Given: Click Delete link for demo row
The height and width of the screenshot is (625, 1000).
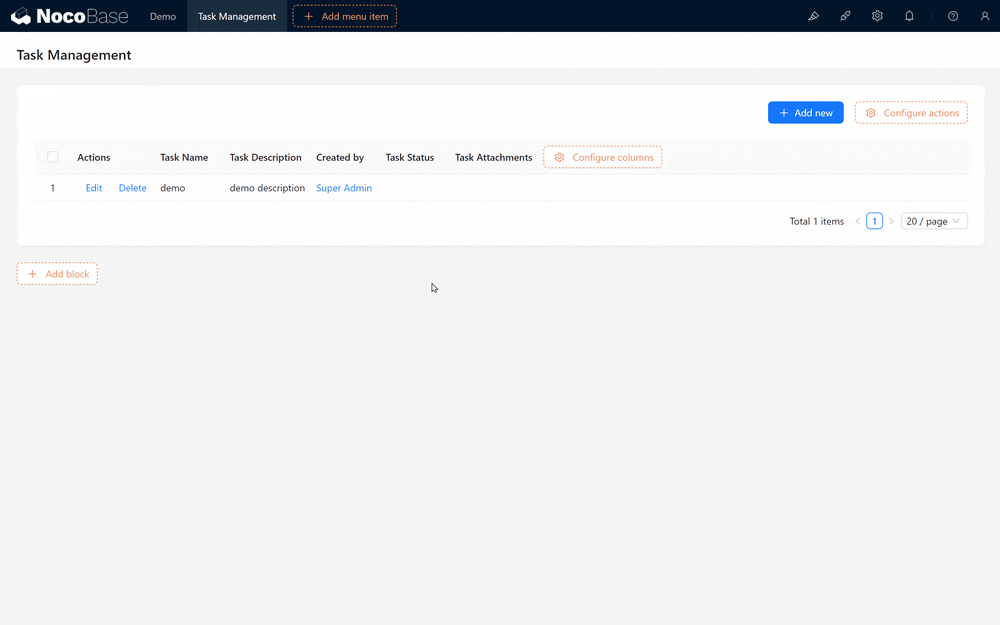Looking at the screenshot, I should 133,188.
